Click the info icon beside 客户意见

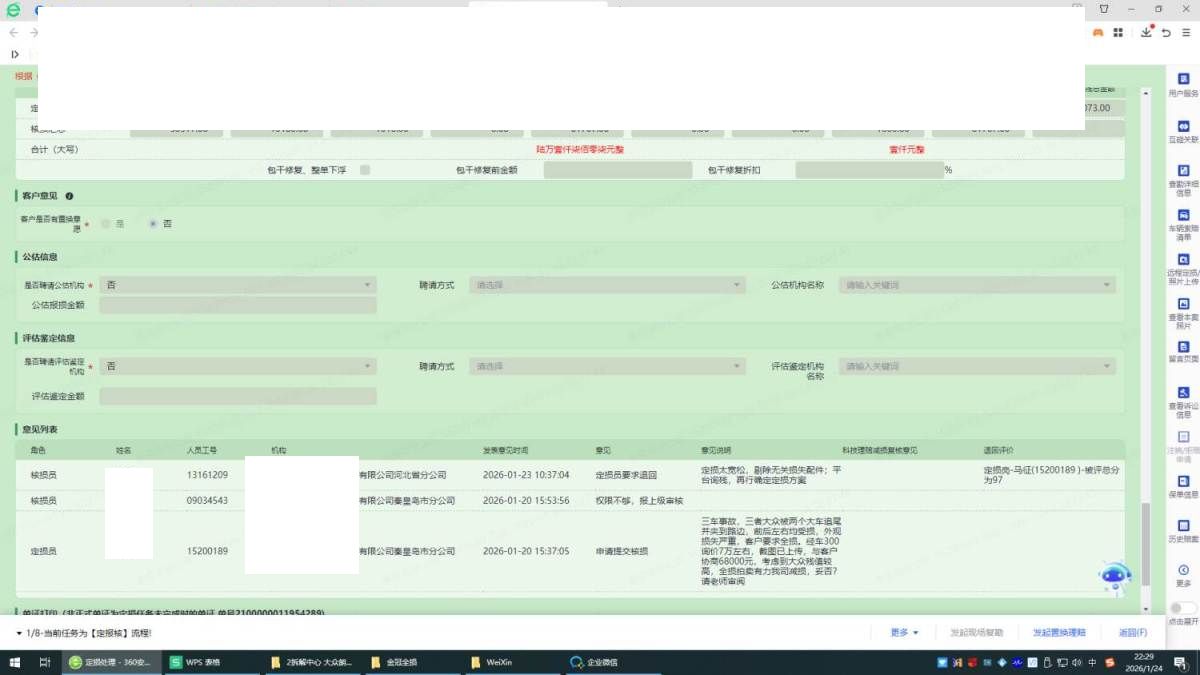[x=69, y=196]
